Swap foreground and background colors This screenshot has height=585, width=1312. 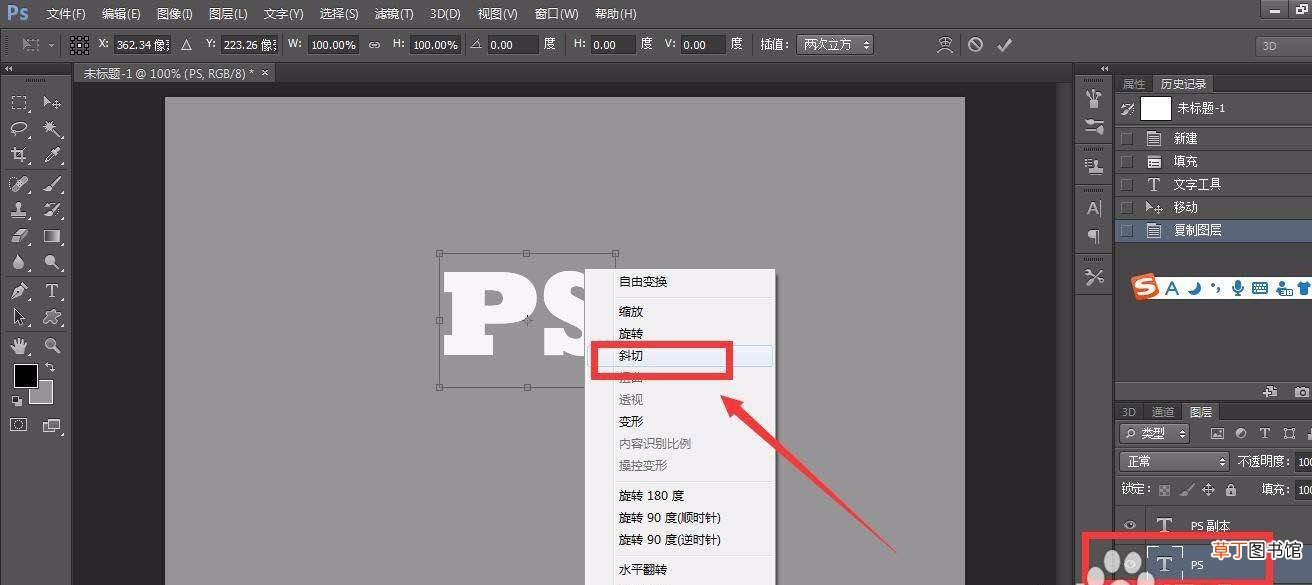click(x=50, y=368)
